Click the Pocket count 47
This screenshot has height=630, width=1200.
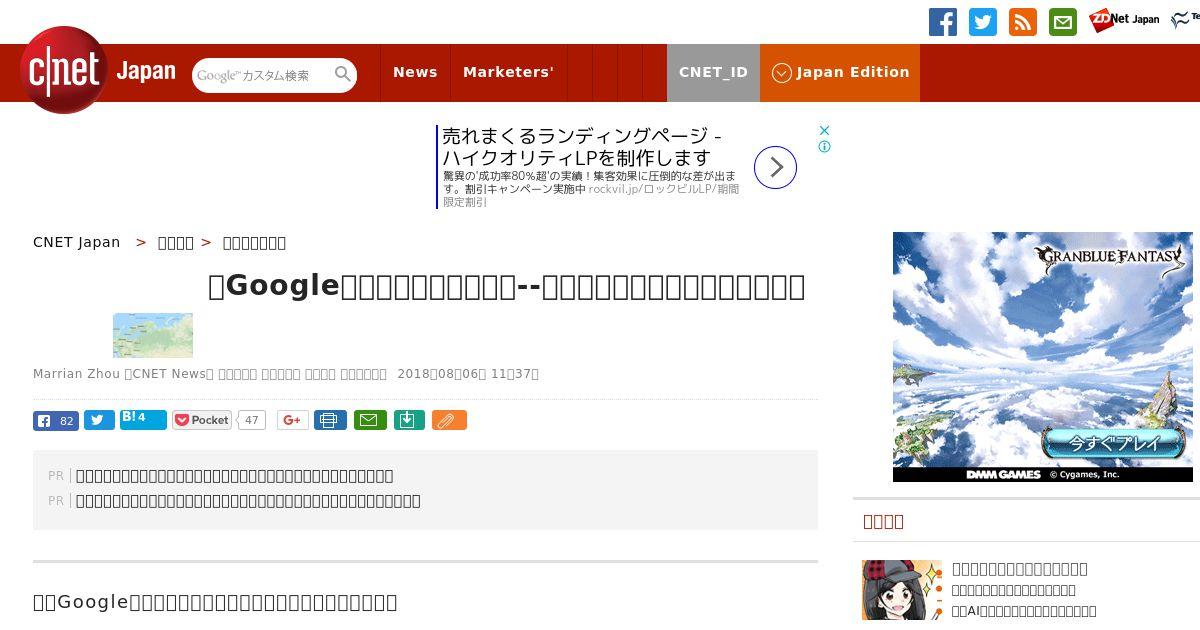pos(252,420)
